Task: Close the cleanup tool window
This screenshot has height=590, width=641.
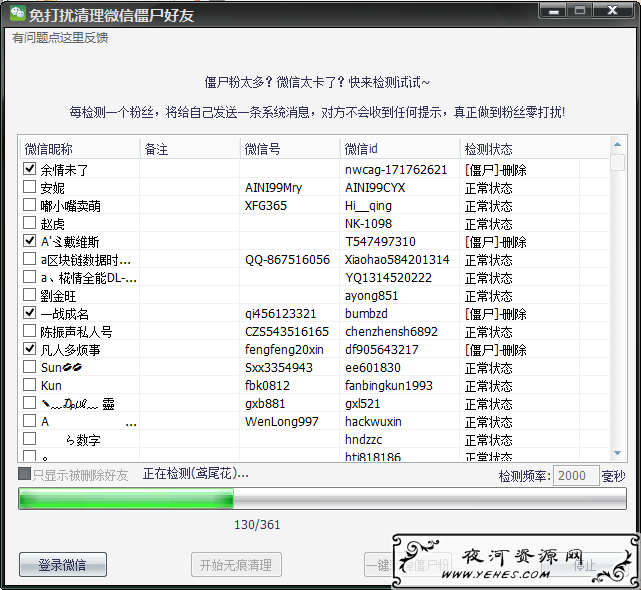Action: pyautogui.click(x=612, y=11)
